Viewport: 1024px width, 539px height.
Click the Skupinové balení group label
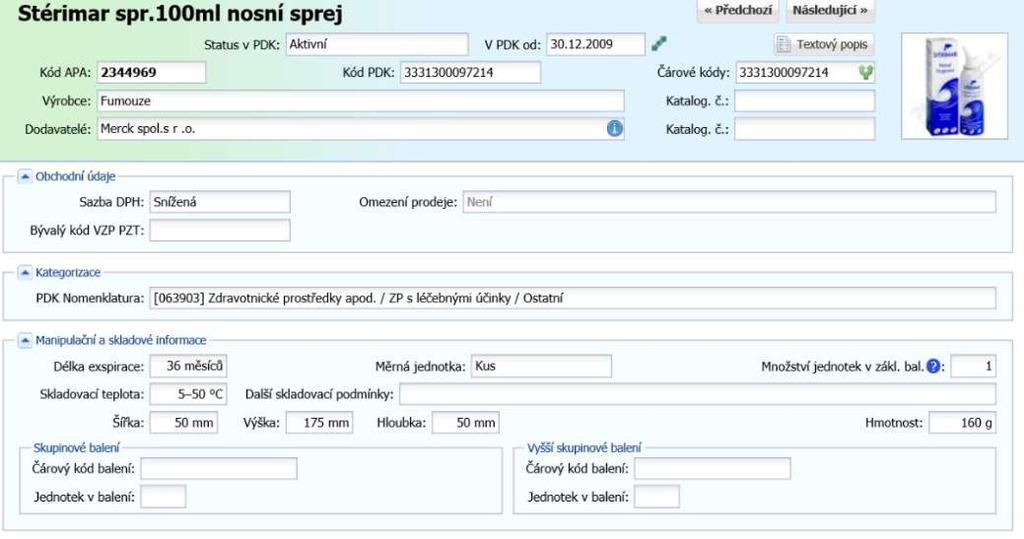[76, 448]
